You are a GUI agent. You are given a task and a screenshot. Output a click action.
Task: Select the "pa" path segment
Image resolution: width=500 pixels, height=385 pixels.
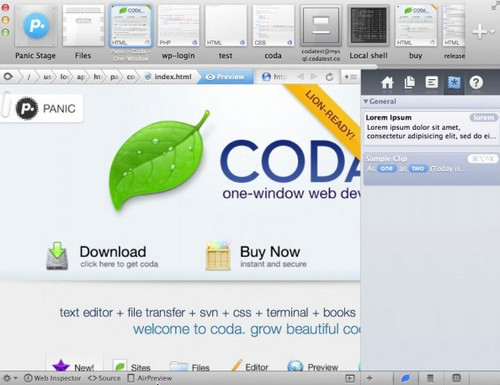pos(114,77)
